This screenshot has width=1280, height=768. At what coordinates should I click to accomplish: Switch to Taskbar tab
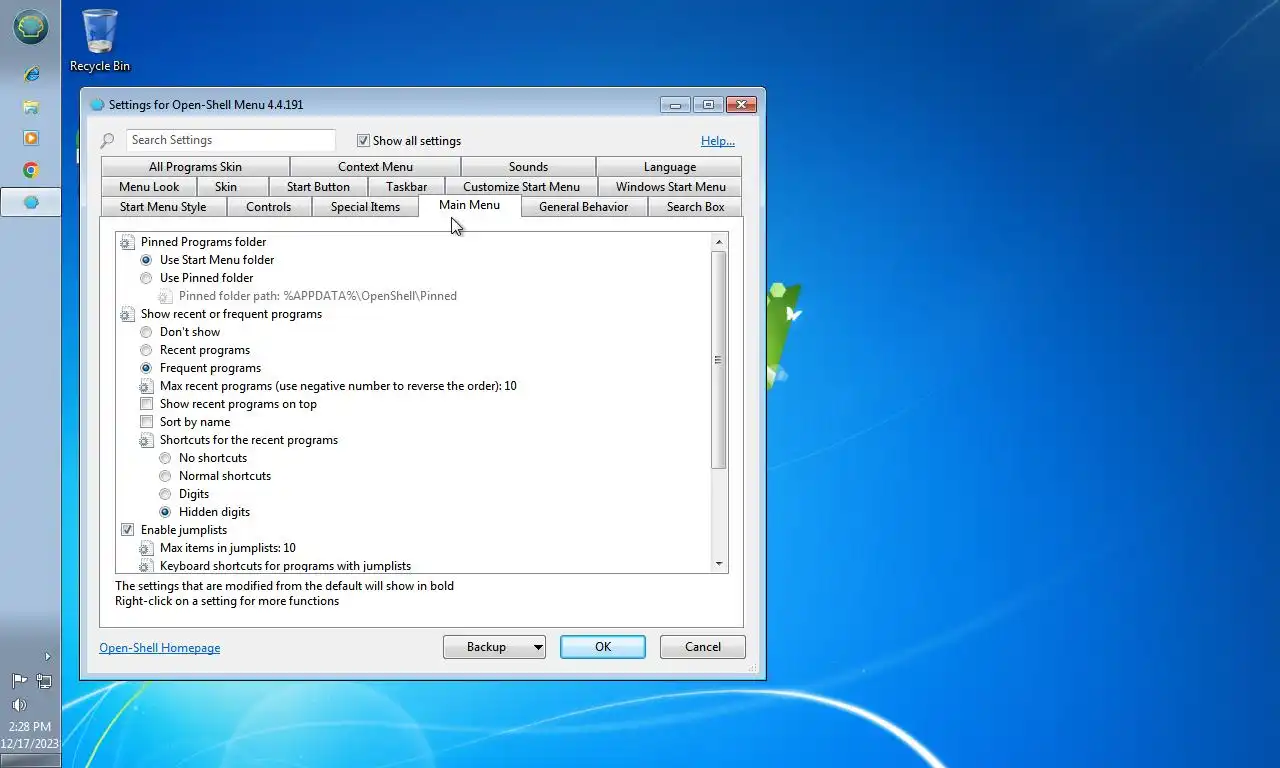click(x=406, y=187)
